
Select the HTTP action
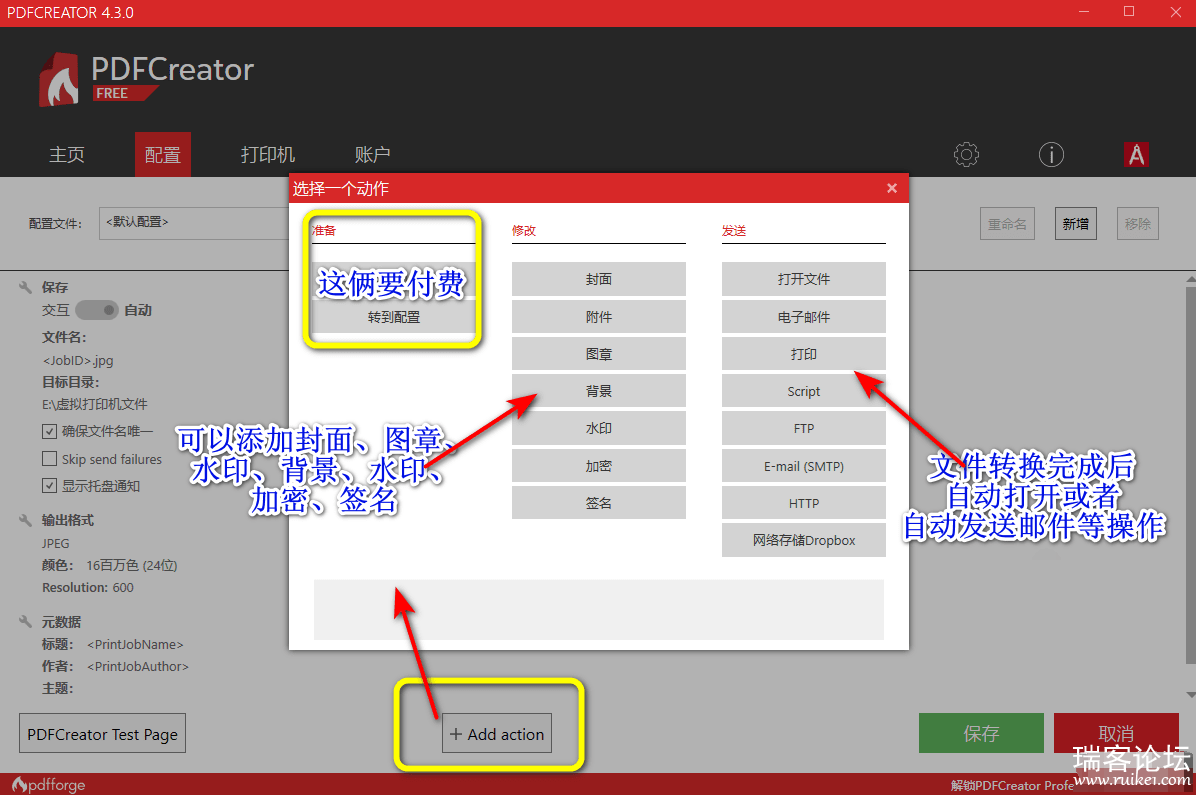click(x=804, y=503)
